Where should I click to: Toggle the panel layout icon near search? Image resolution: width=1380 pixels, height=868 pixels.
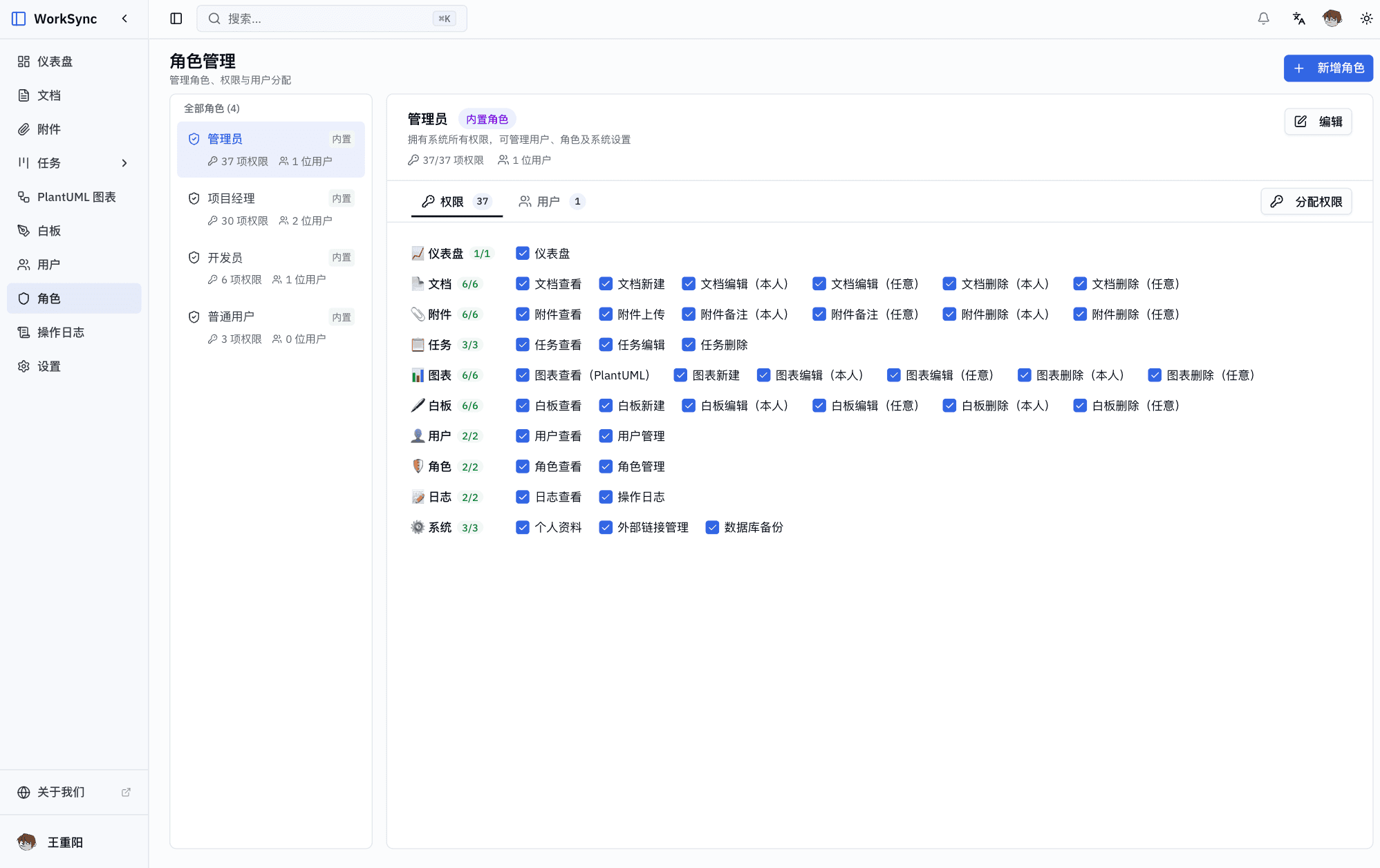pos(176,19)
